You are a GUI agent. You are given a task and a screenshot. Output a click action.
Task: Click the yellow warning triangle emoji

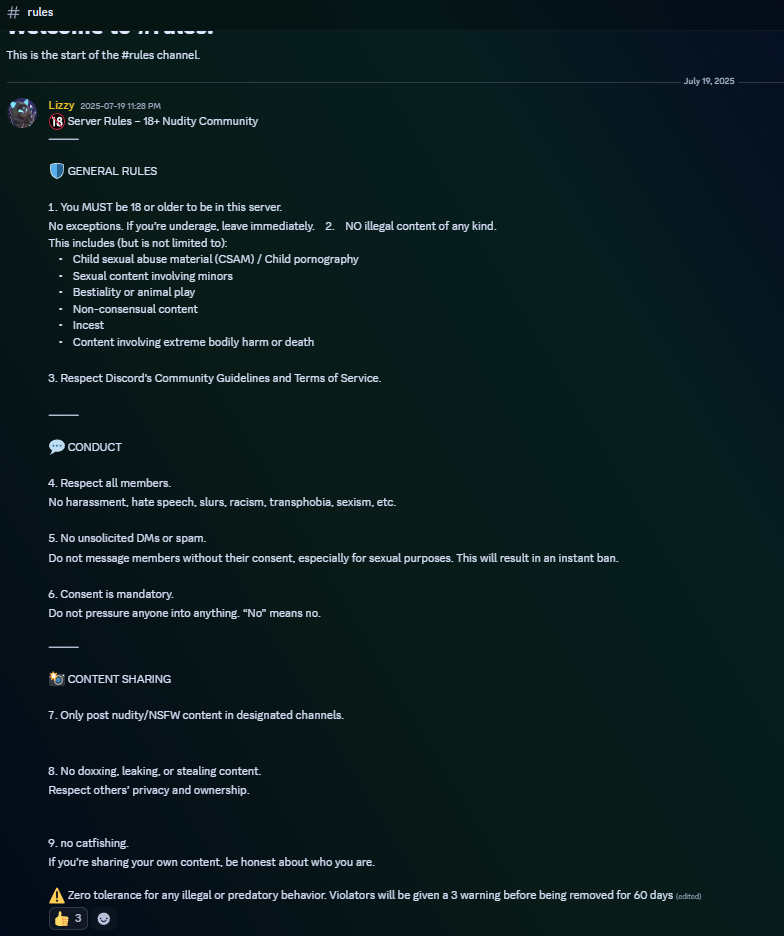coord(56,895)
